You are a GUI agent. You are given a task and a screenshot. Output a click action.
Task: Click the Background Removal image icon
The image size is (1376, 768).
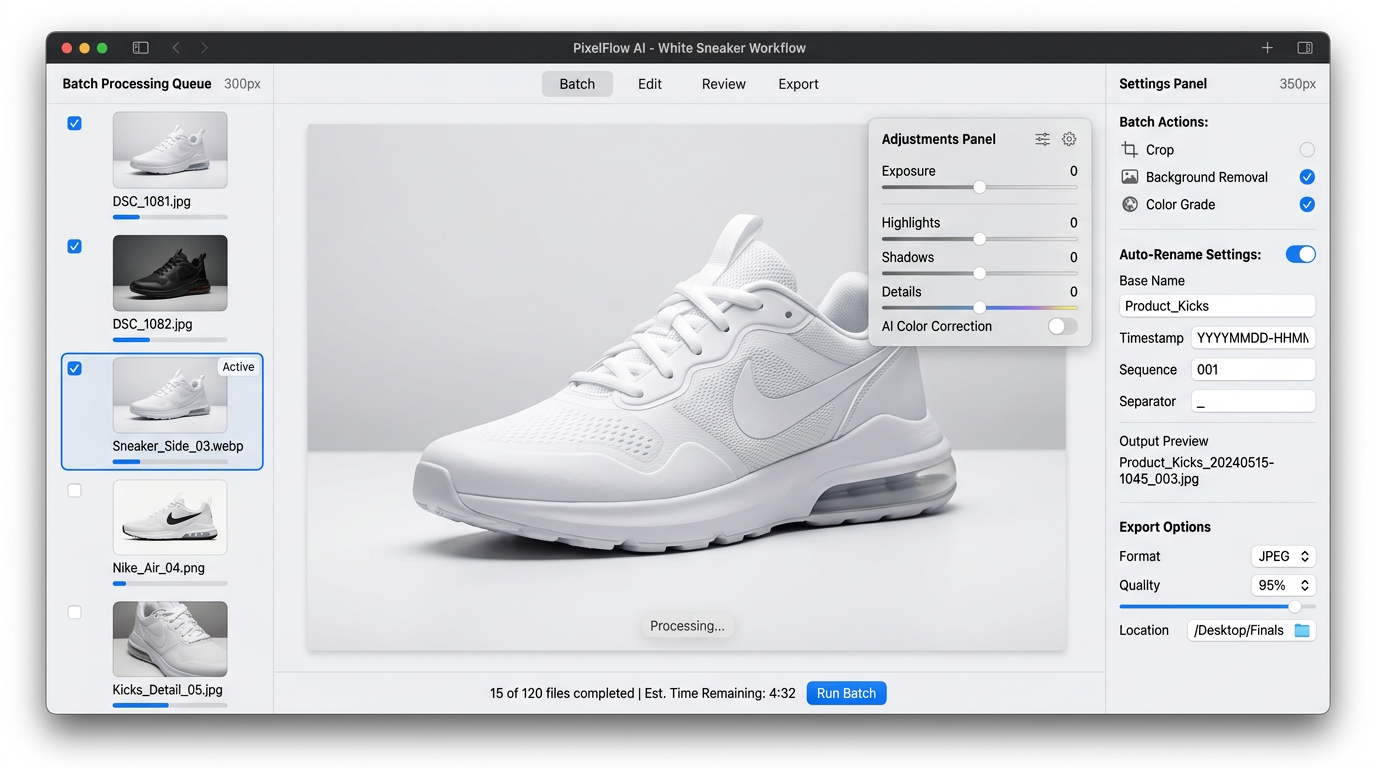coord(1130,177)
